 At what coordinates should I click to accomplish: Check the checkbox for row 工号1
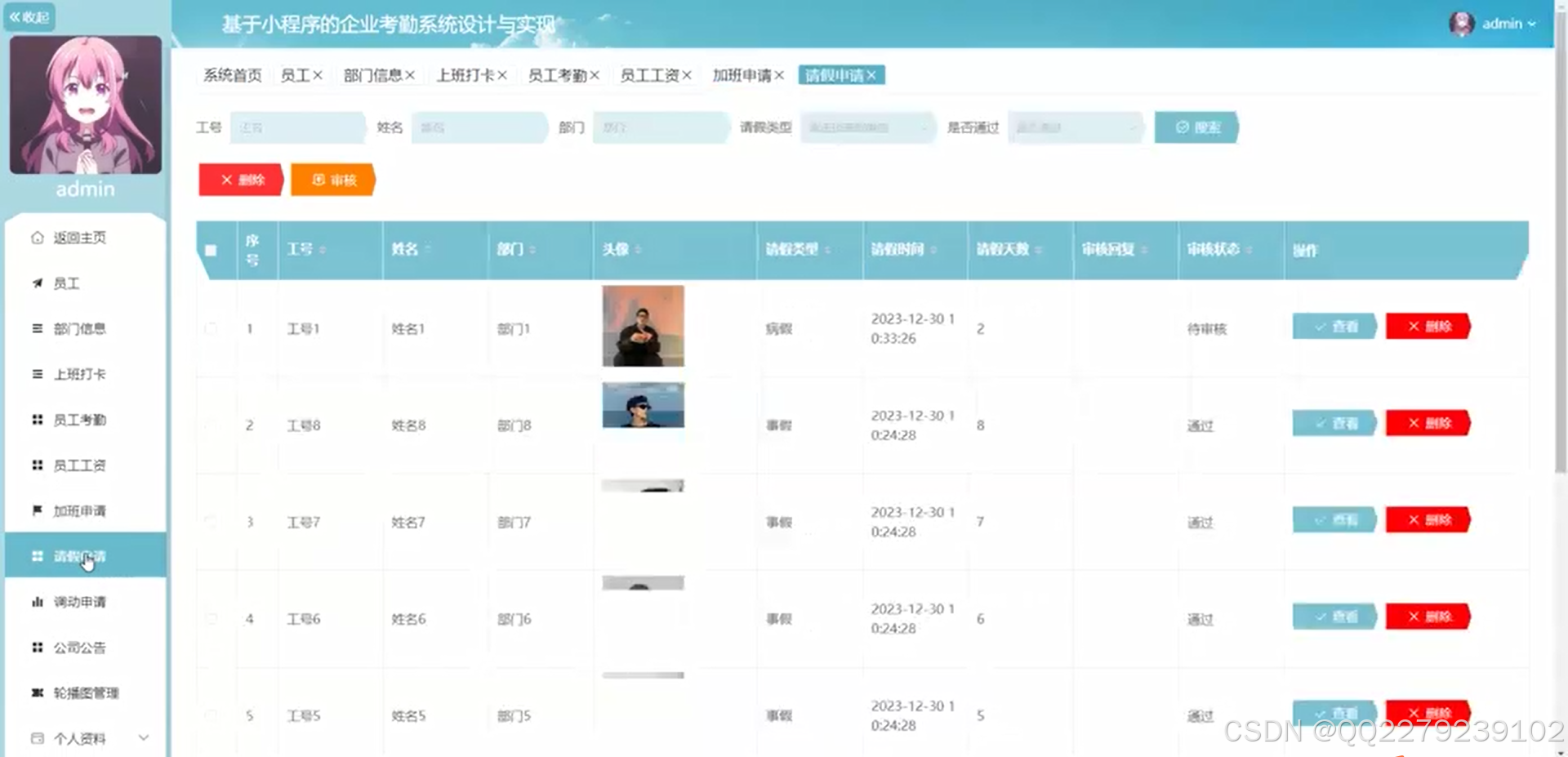pyautogui.click(x=211, y=328)
